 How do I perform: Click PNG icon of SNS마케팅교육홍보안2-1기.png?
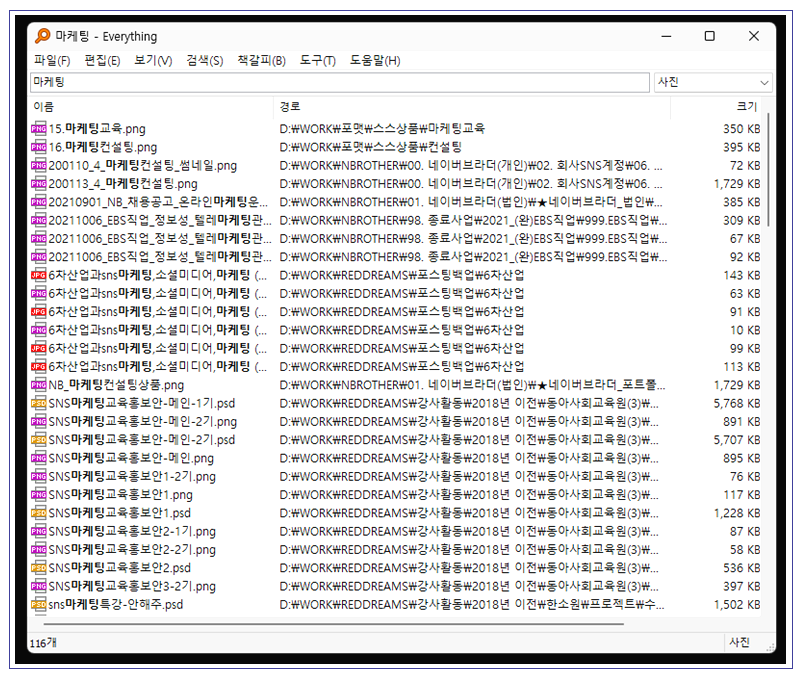38,531
